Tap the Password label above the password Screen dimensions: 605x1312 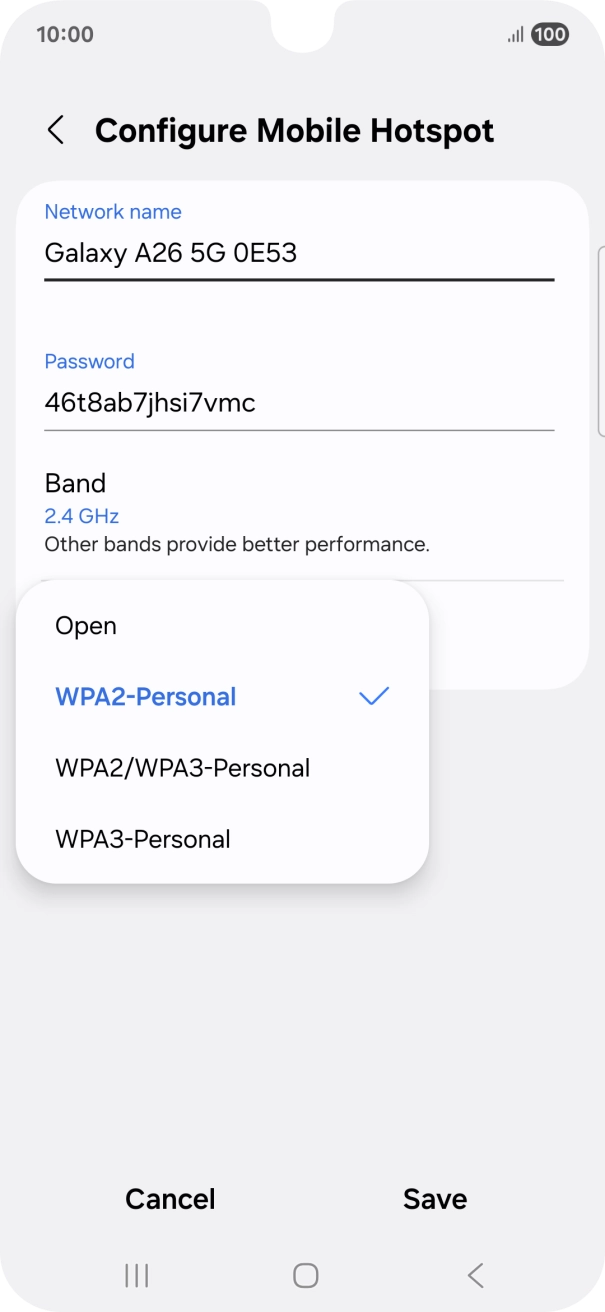(x=89, y=361)
